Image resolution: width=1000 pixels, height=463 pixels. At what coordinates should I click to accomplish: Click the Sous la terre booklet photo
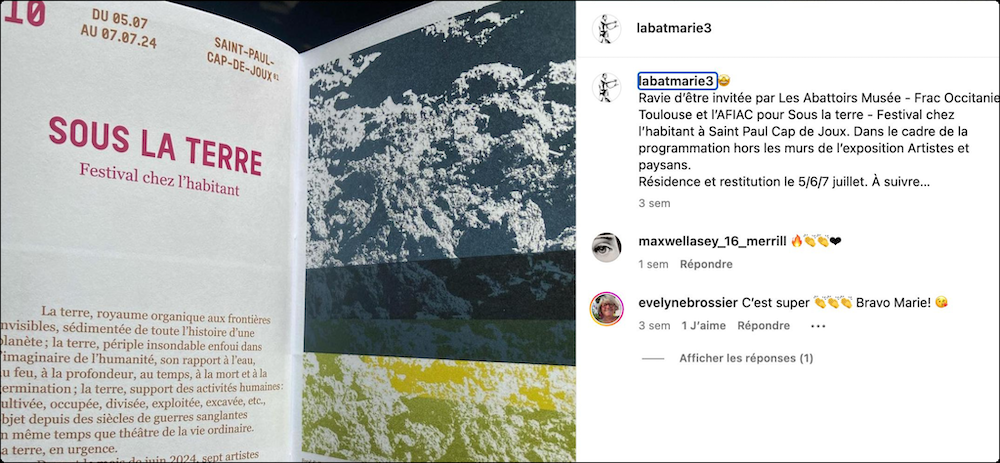[x=288, y=232]
